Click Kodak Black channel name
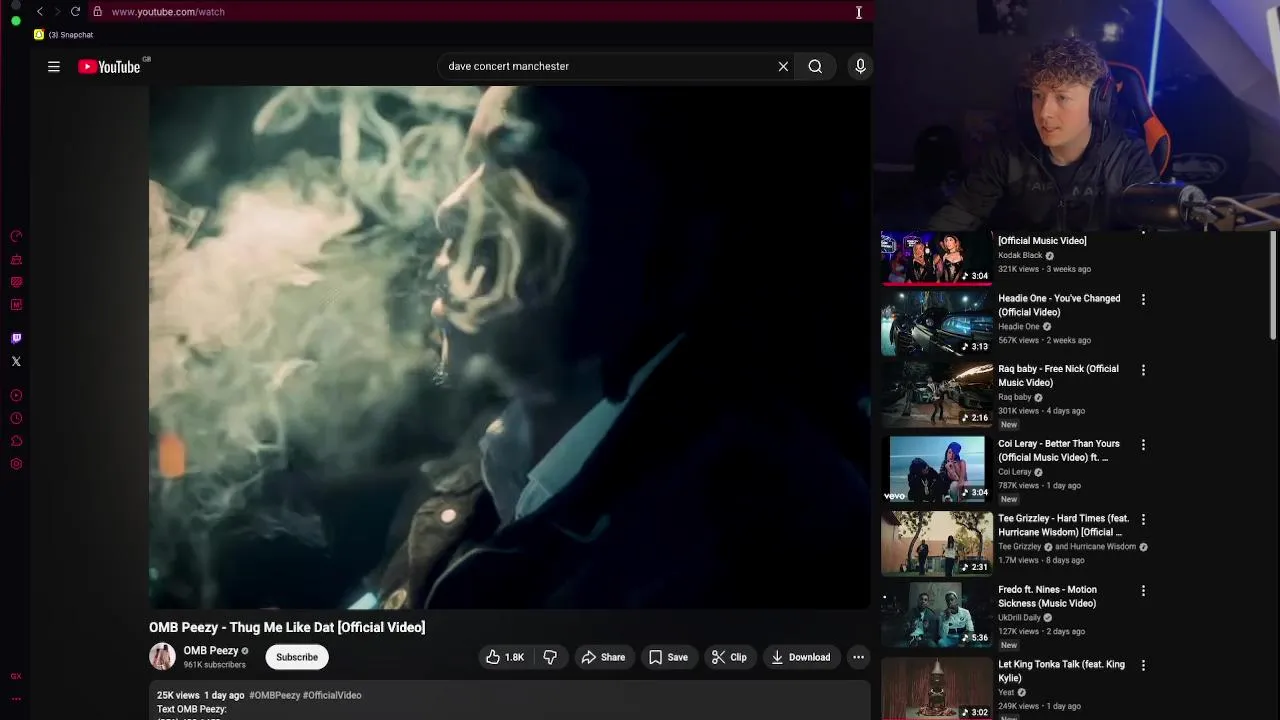Viewport: 1280px width, 720px height. pos(1020,255)
